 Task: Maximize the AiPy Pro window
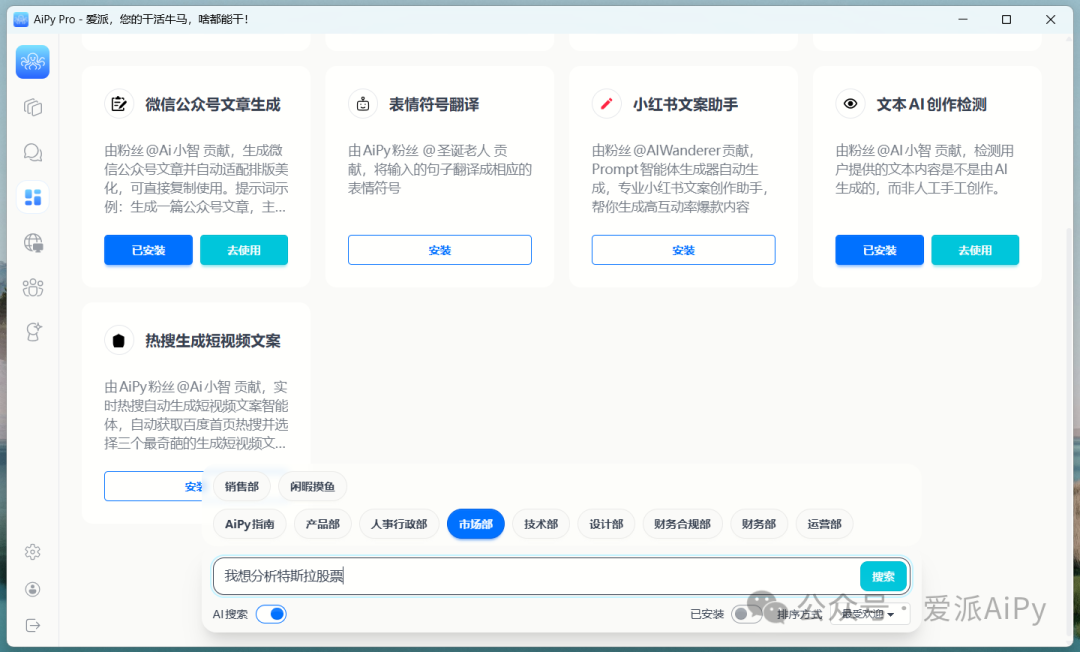pyautogui.click(x=1006, y=19)
